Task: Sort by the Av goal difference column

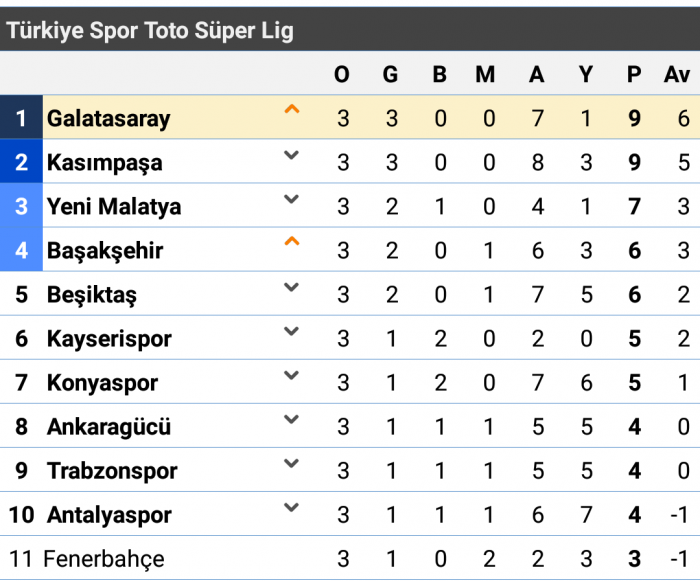Action: [677, 74]
